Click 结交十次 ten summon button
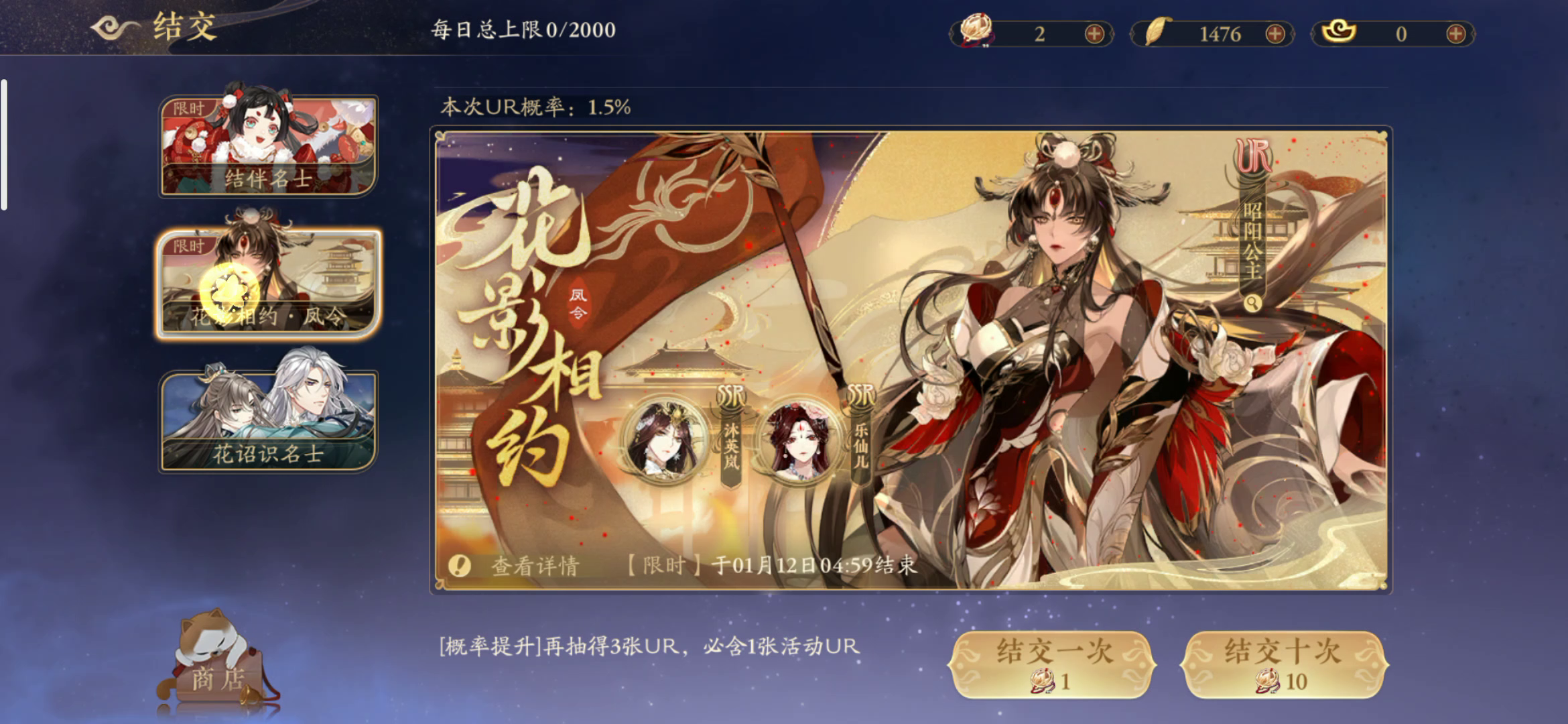This screenshot has height=724, width=1568. [x=1284, y=664]
